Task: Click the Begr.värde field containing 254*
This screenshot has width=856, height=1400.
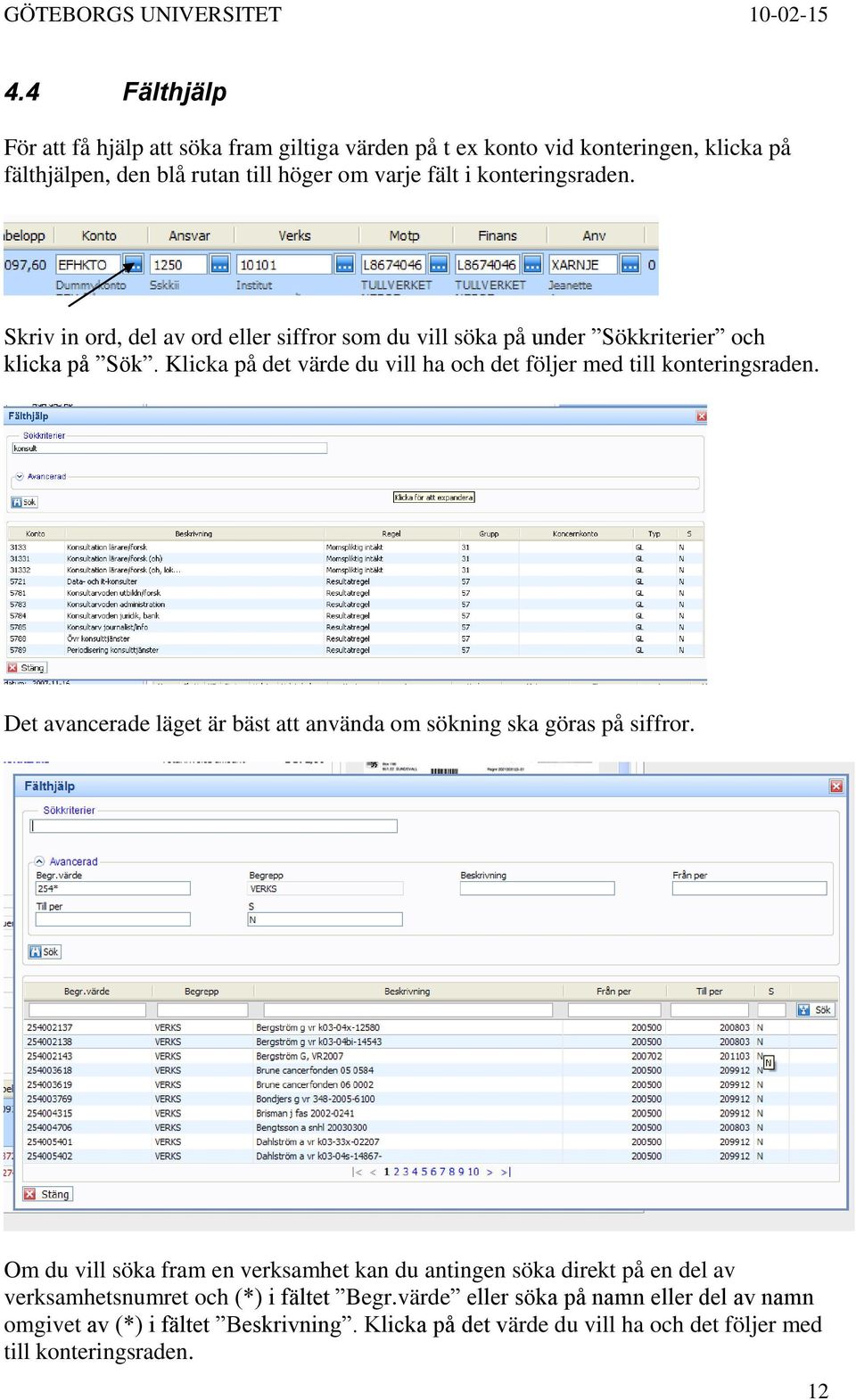Action: (x=112, y=888)
